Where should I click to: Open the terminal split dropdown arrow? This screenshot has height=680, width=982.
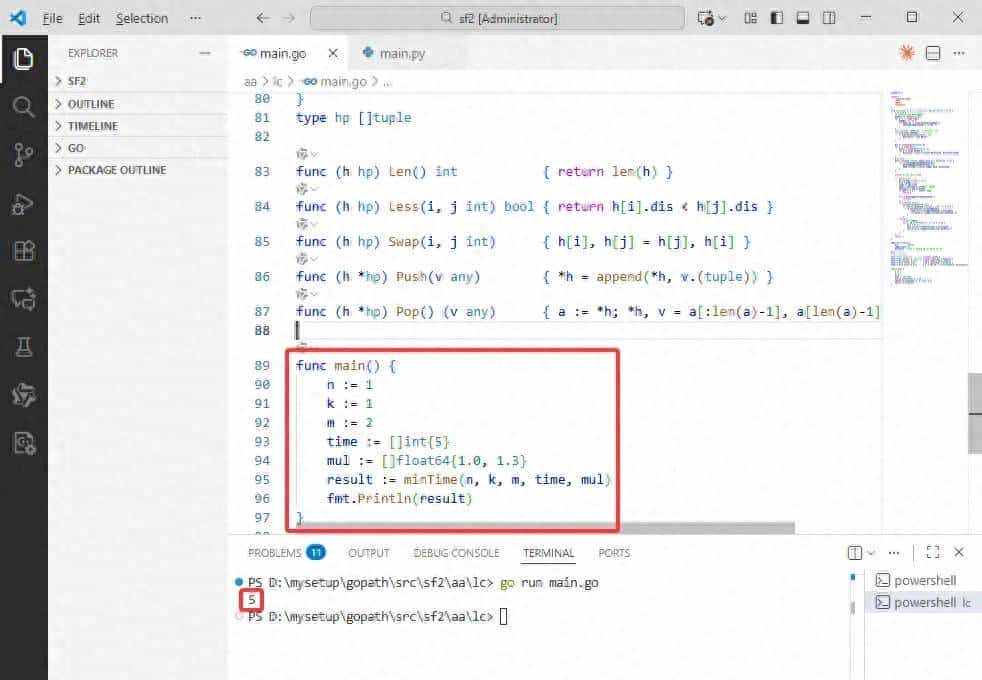(871, 553)
